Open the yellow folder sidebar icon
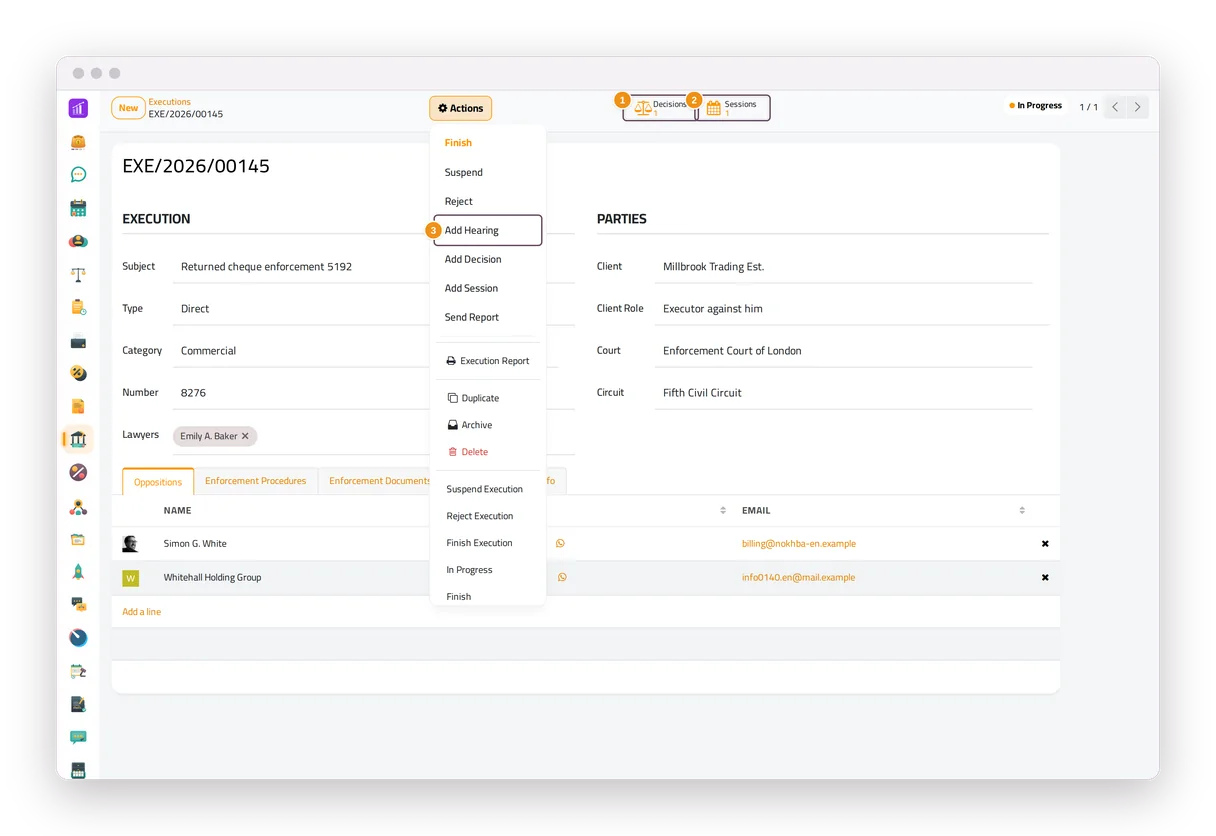This screenshot has width=1216, height=836. tap(78, 539)
